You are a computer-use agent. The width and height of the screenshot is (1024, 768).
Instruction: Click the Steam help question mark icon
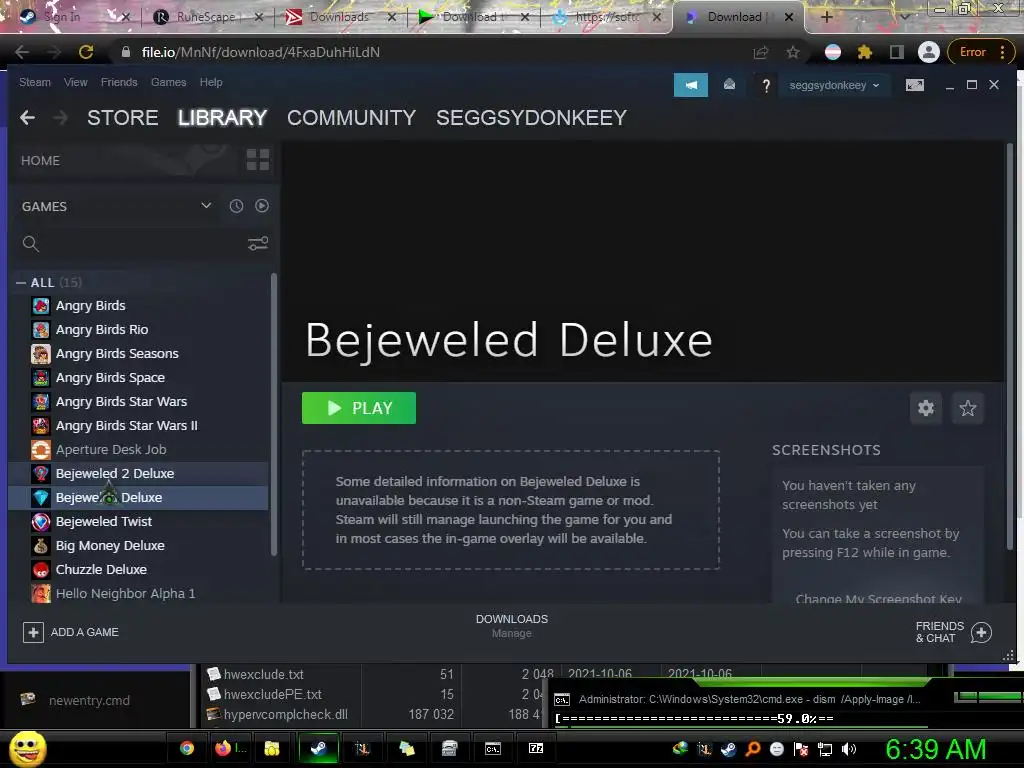[x=766, y=86]
